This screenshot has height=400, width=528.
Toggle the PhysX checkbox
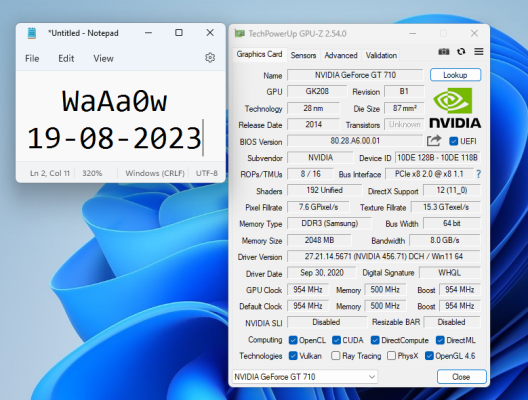391,356
